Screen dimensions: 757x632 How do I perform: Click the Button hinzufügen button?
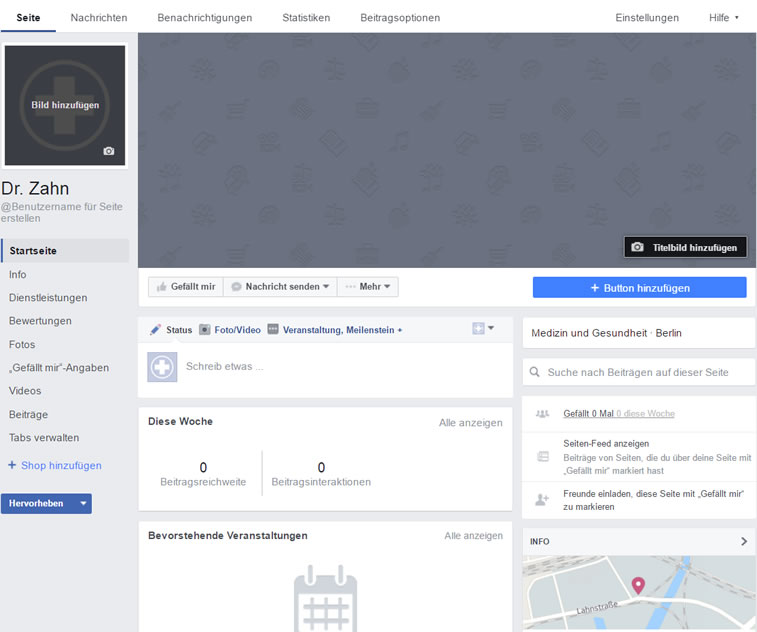point(639,287)
